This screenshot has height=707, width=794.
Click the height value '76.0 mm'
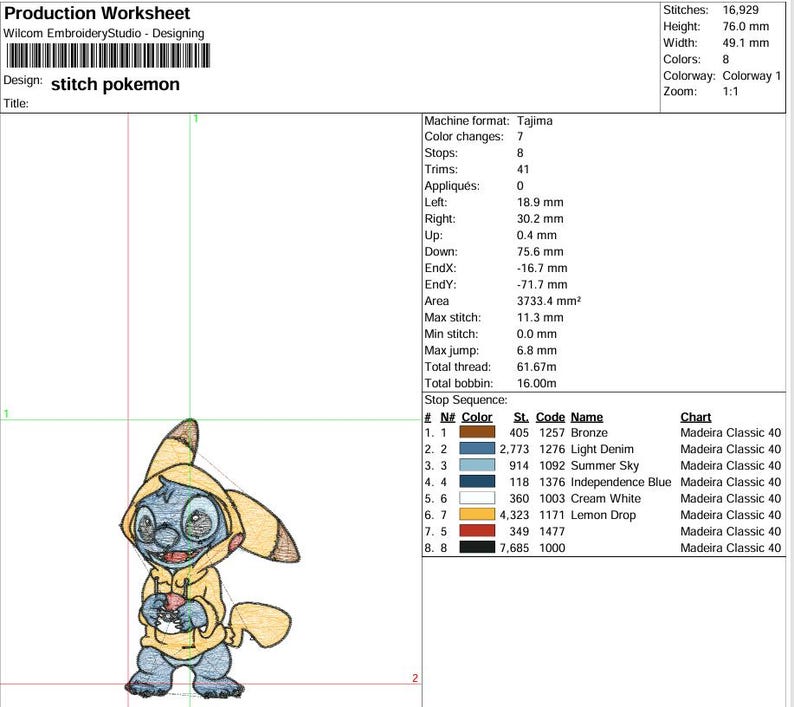pyautogui.click(x=746, y=26)
